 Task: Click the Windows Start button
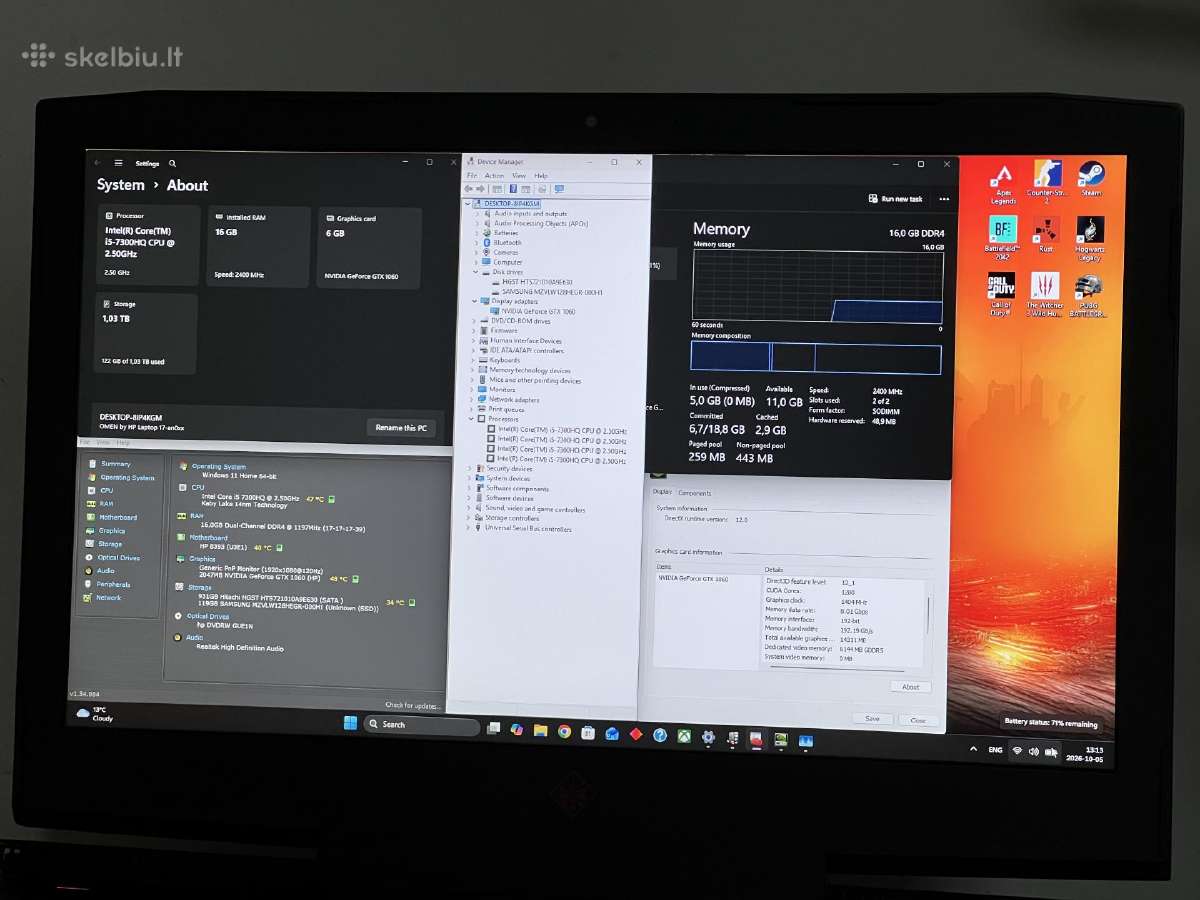tap(350, 723)
